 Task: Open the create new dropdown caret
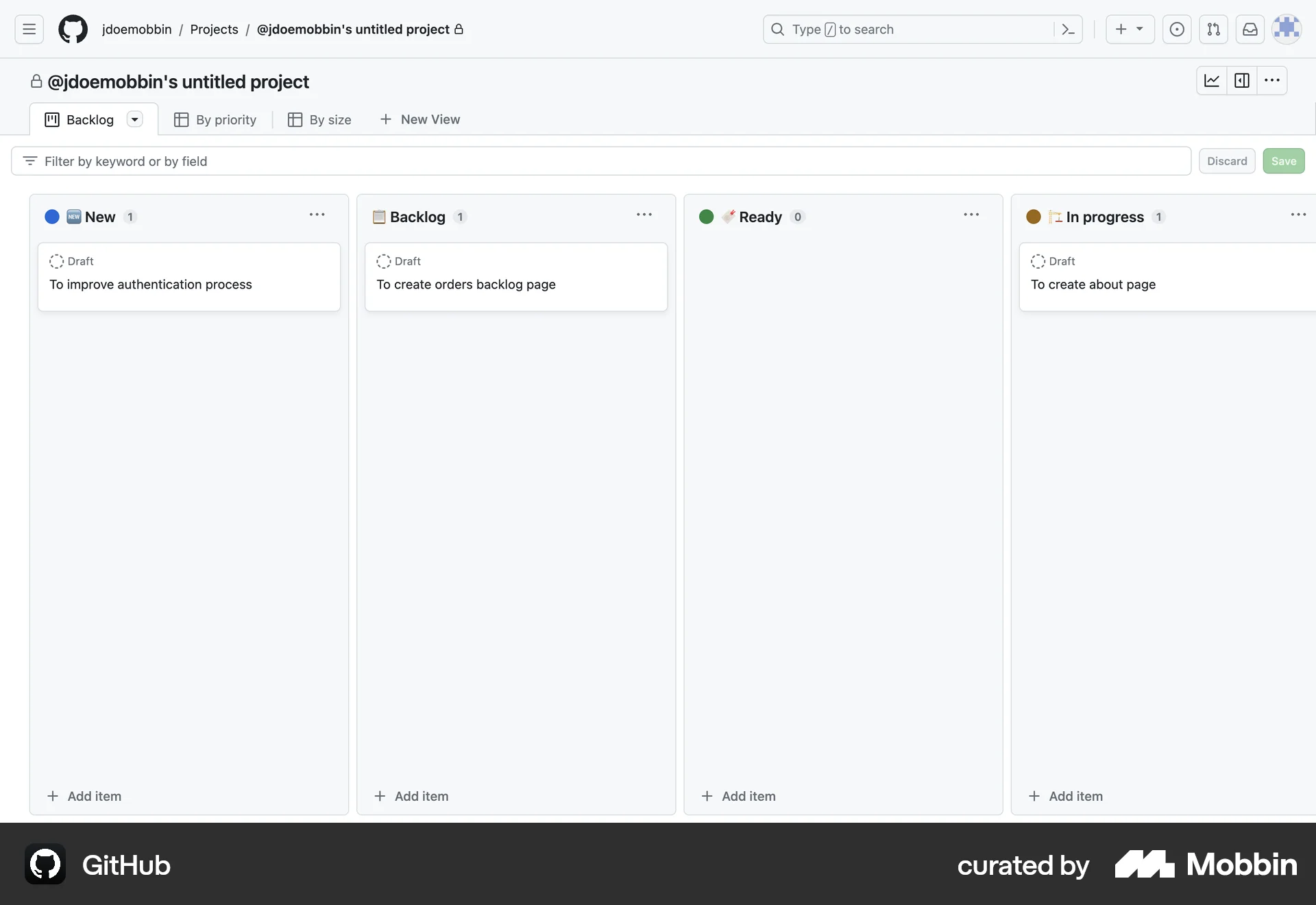pos(1140,29)
